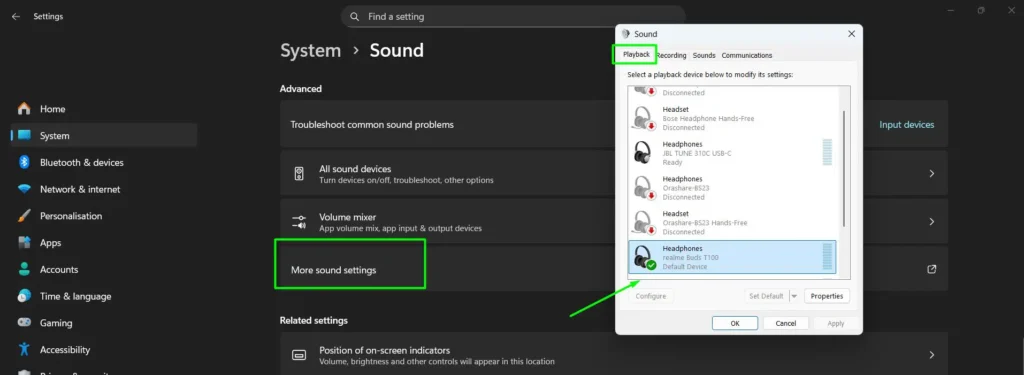Click the realme Buds T100 volume level meter
The width and height of the screenshot is (1024, 375).
coord(827,257)
